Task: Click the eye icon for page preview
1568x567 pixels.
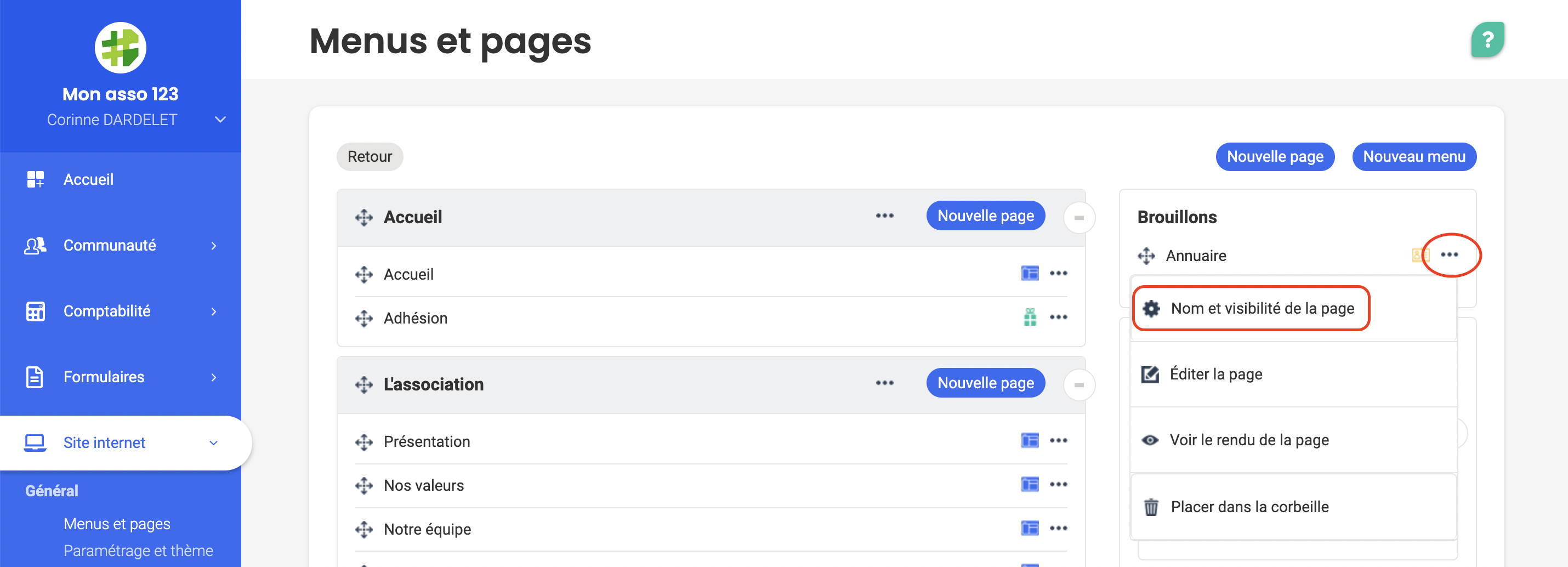Action: 1150,440
